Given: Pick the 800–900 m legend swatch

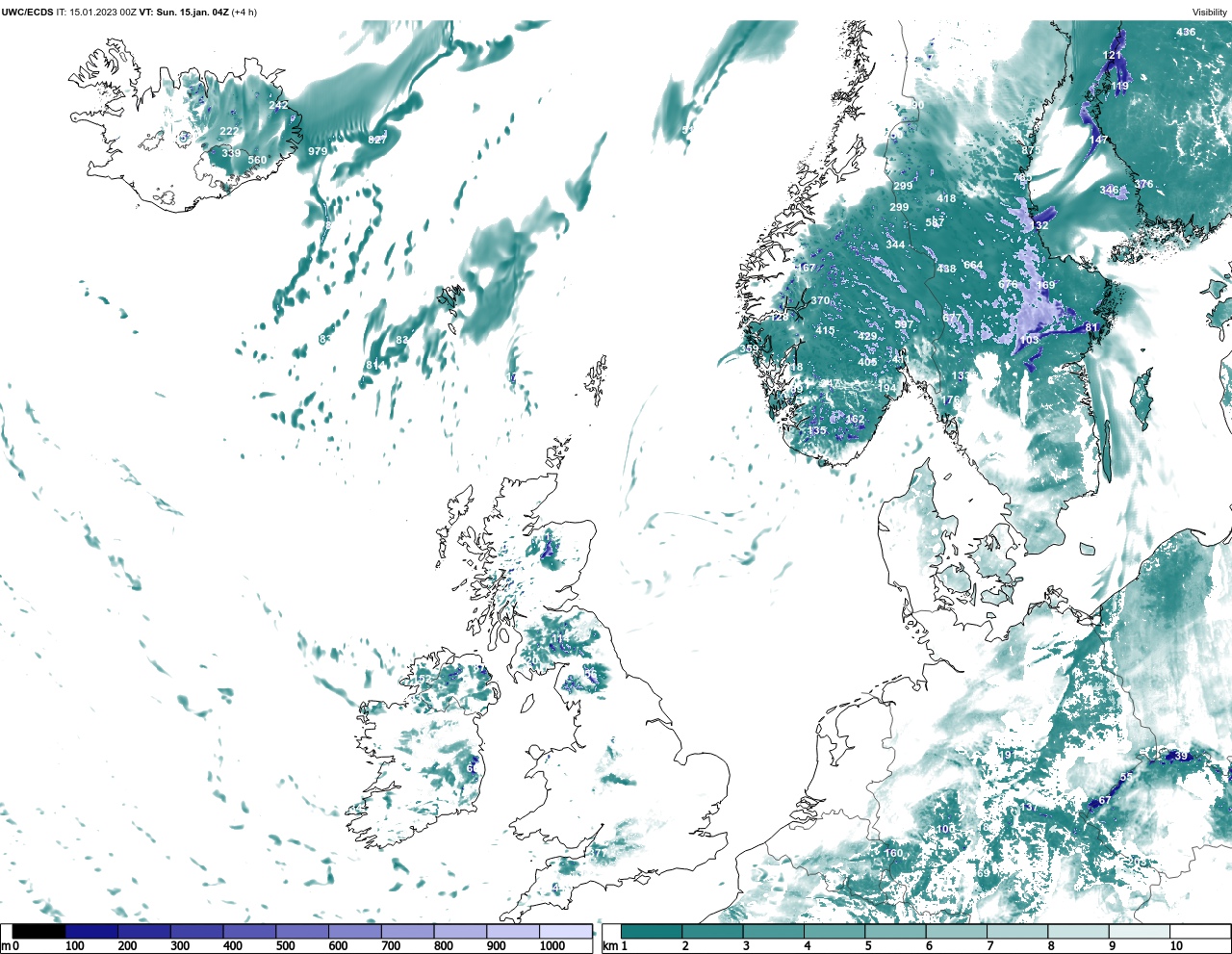Looking at the screenshot, I should point(460,932).
